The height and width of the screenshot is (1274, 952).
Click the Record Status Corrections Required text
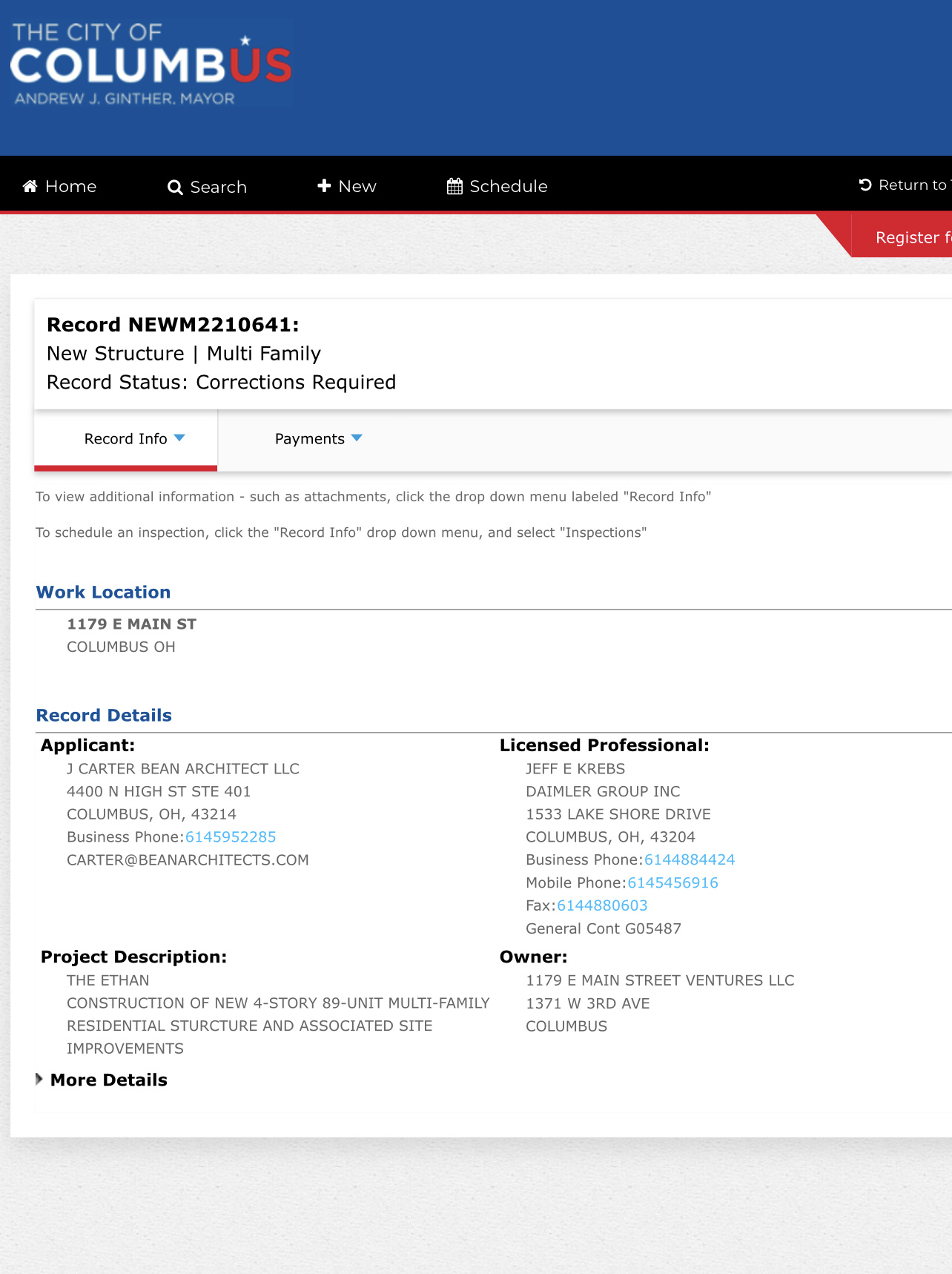[x=221, y=382]
